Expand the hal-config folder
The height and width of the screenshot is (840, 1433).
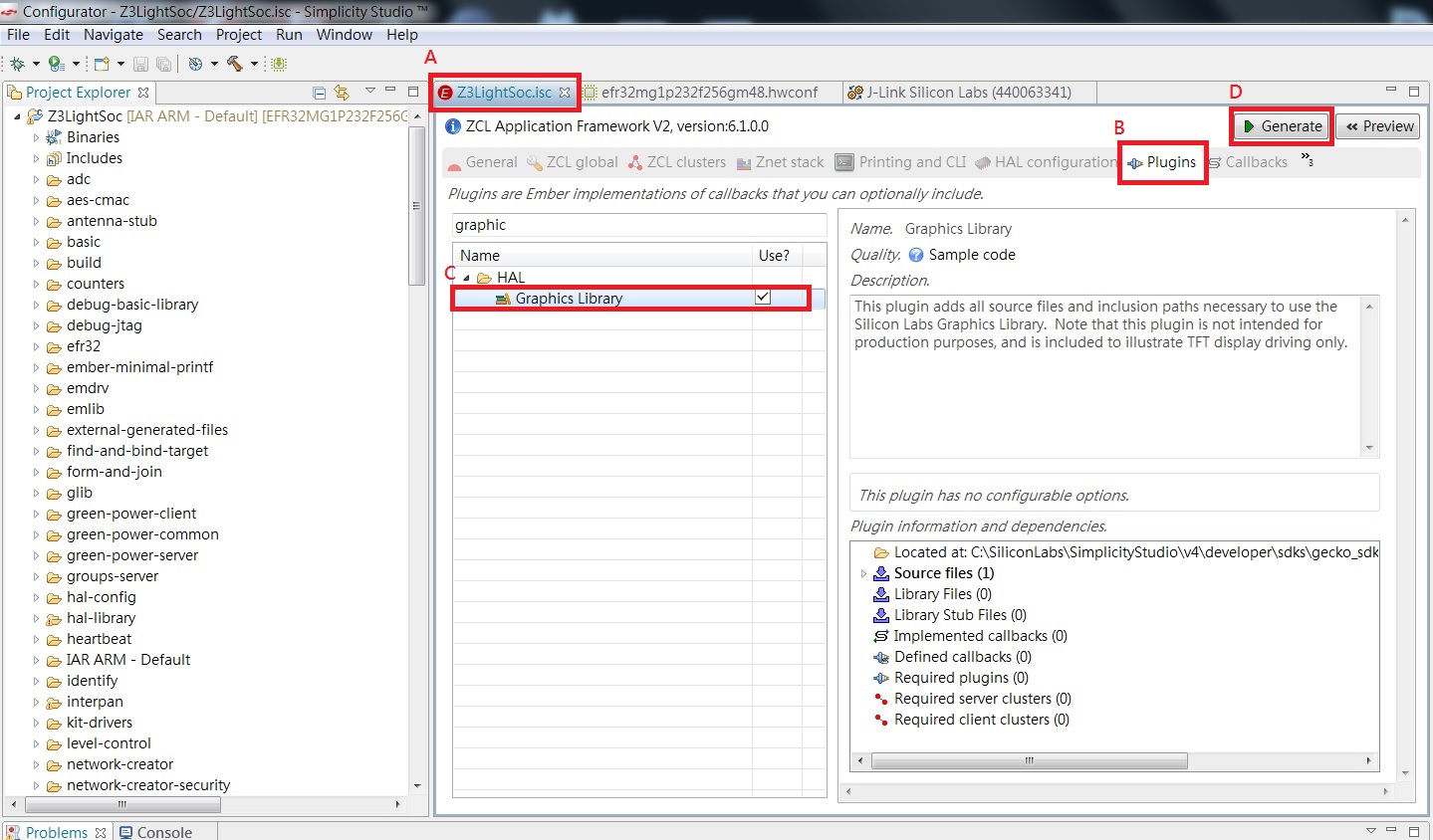[36, 597]
